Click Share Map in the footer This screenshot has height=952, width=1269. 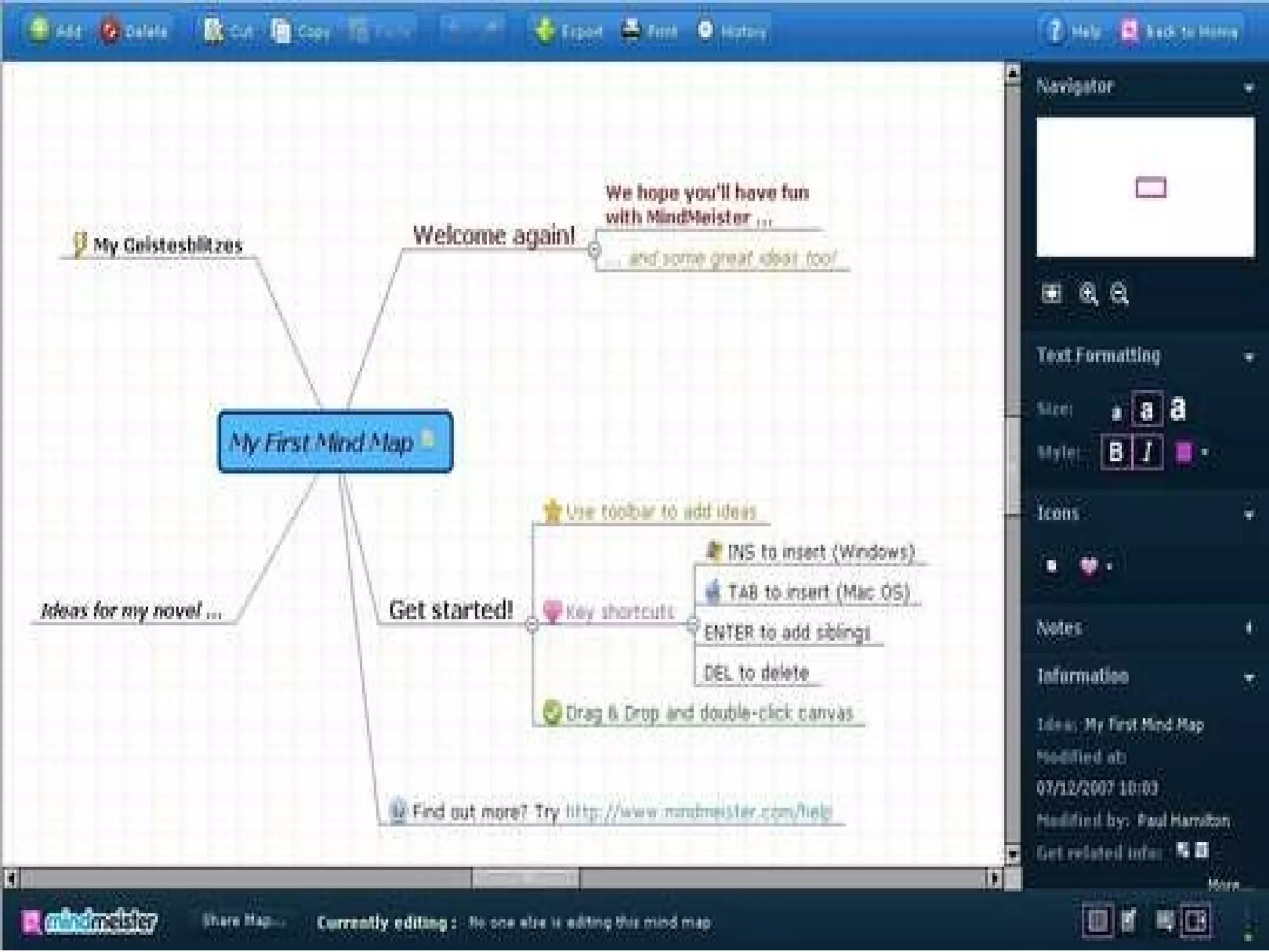coord(242,921)
